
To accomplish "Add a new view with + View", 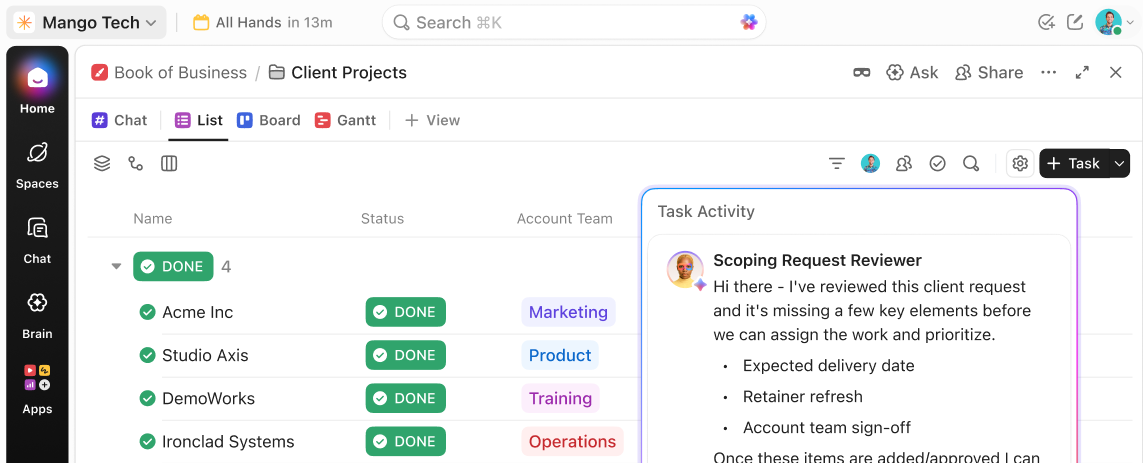I will (x=432, y=120).
